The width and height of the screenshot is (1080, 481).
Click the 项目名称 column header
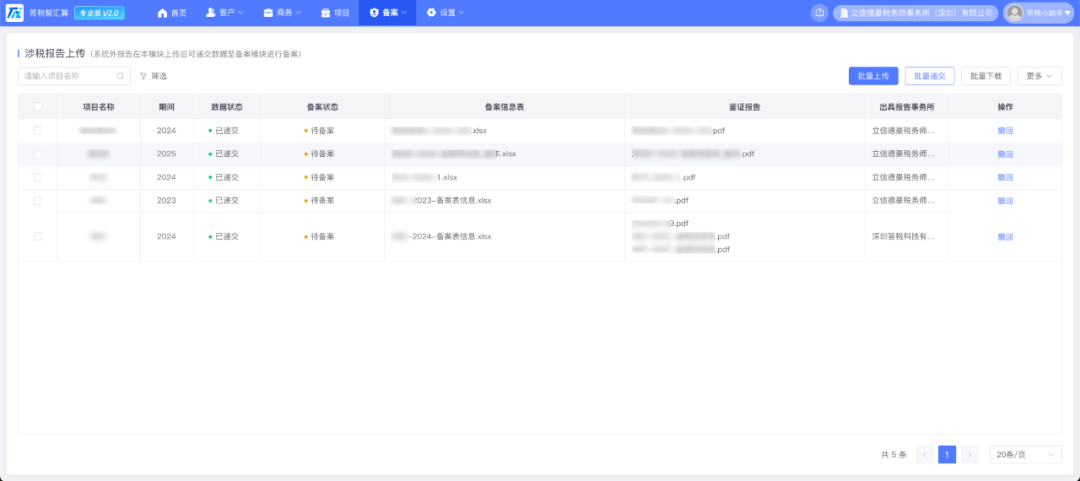98,107
